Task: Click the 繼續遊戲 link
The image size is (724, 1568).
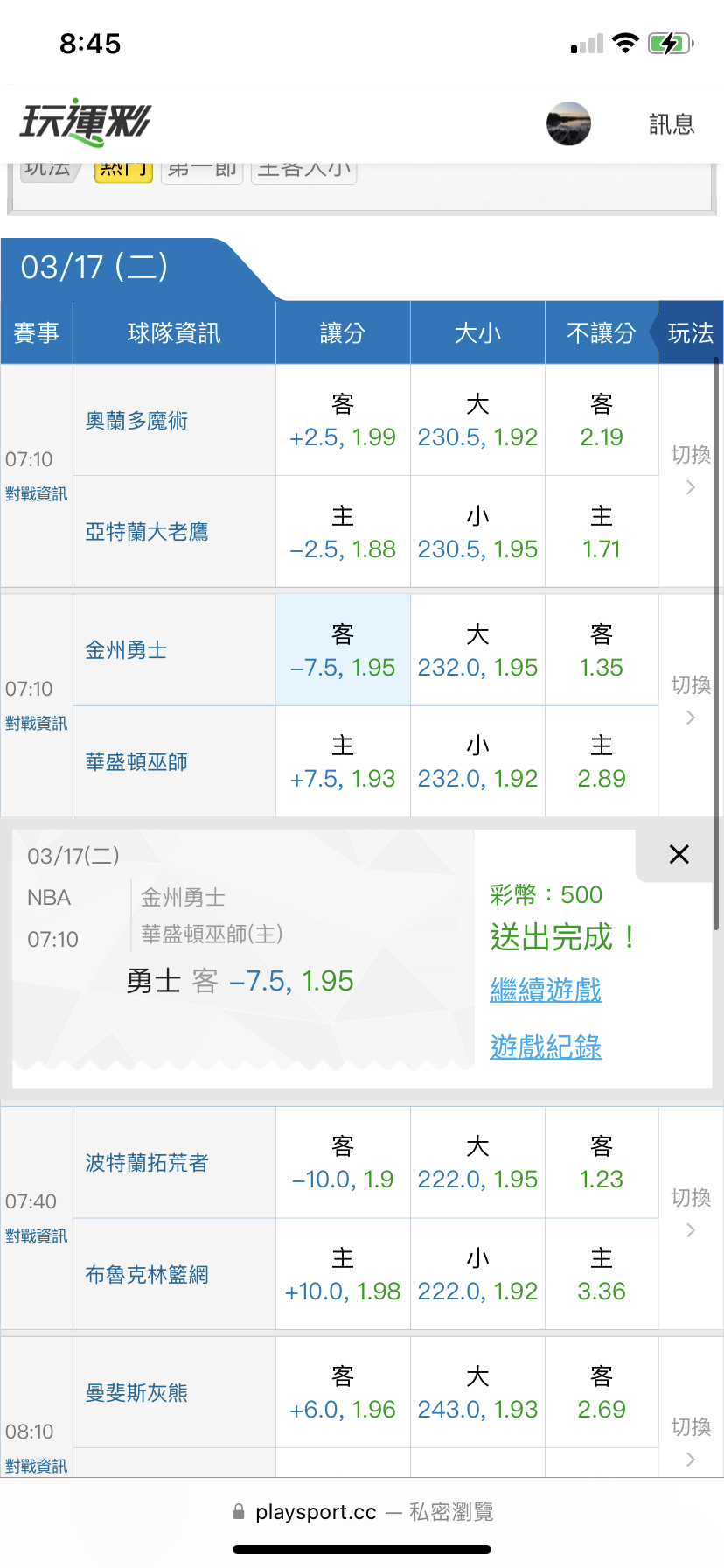Action: coord(546,990)
